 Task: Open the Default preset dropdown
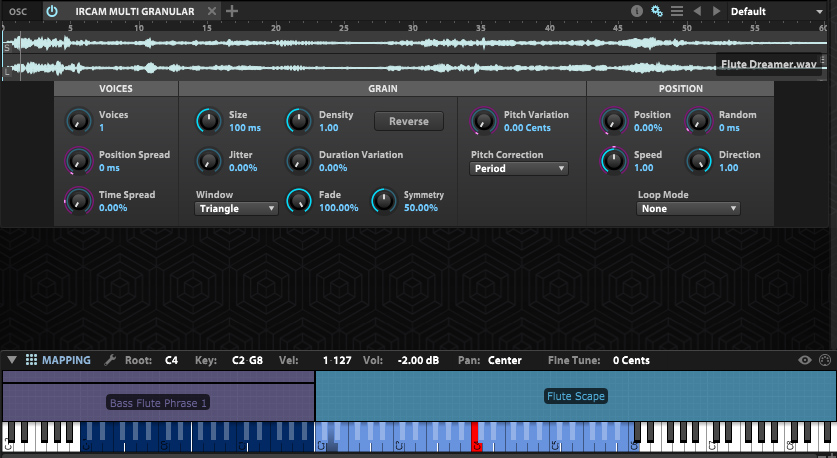[x=777, y=11]
